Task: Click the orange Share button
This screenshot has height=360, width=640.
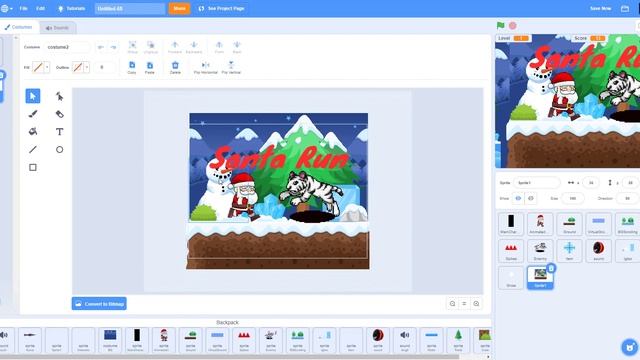Action: coord(179,8)
